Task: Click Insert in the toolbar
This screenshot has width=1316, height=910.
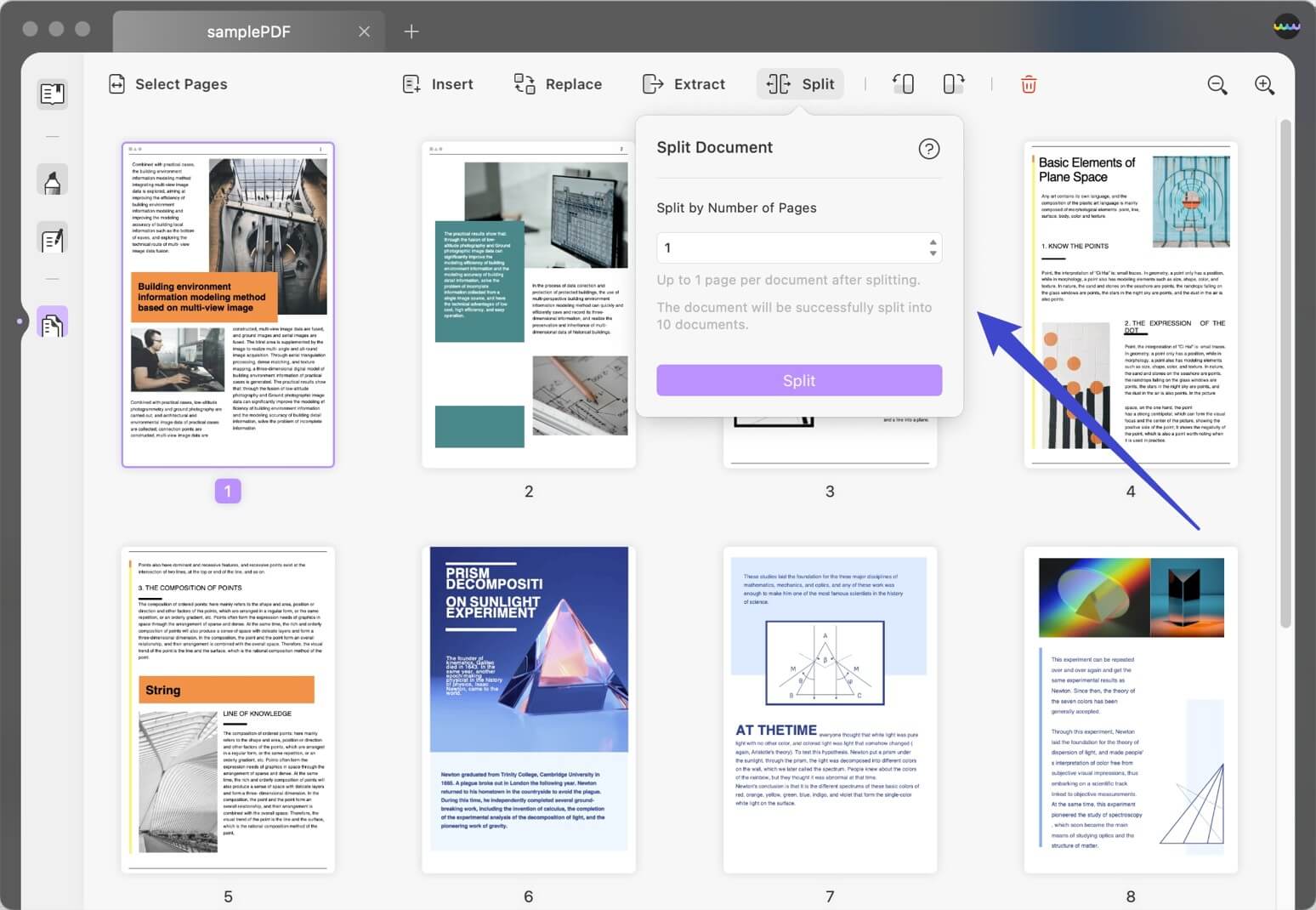Action: tap(438, 84)
